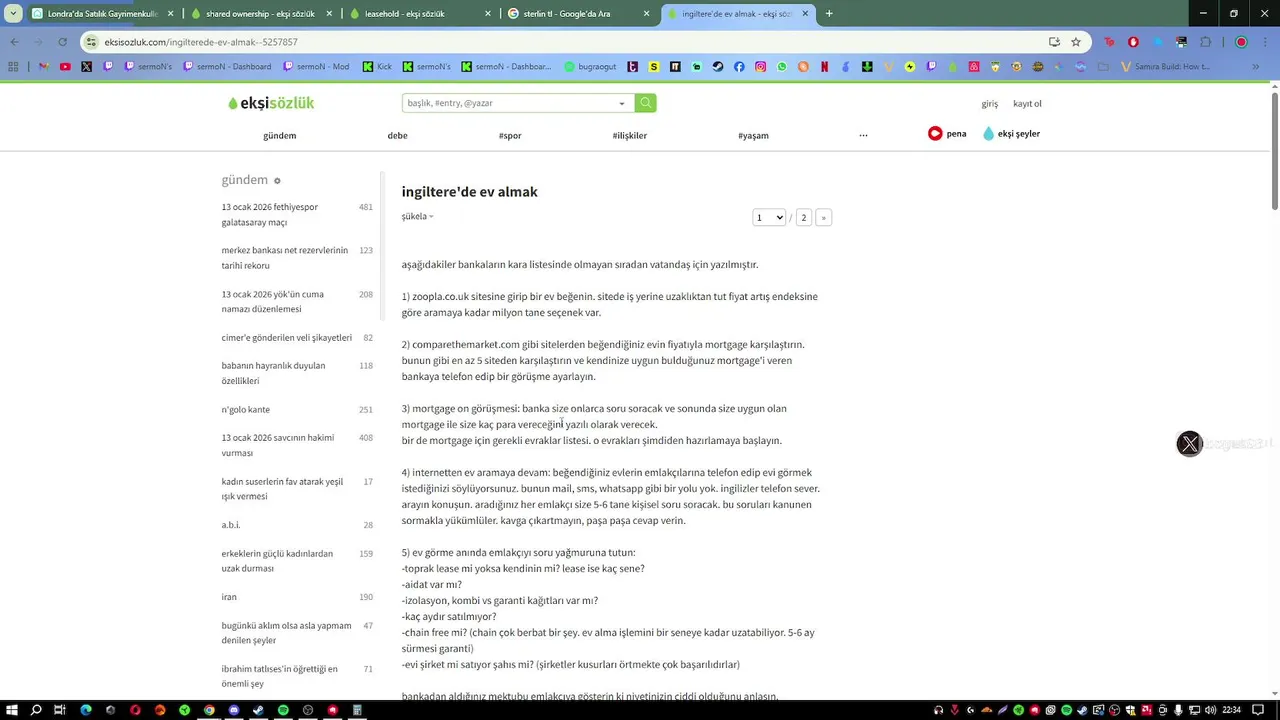Switch to the sterlin tl Google tab

coord(579,14)
